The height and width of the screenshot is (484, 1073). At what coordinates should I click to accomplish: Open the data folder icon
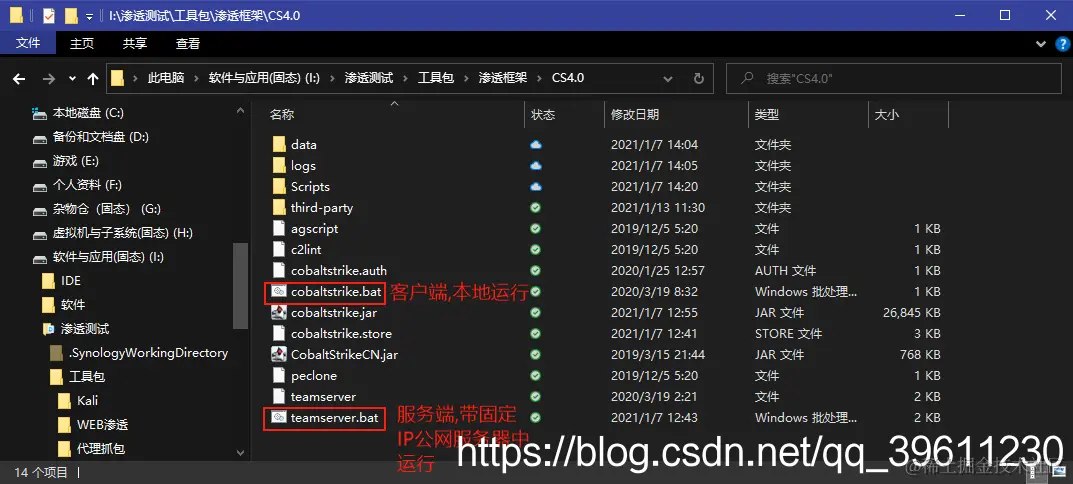(279, 144)
